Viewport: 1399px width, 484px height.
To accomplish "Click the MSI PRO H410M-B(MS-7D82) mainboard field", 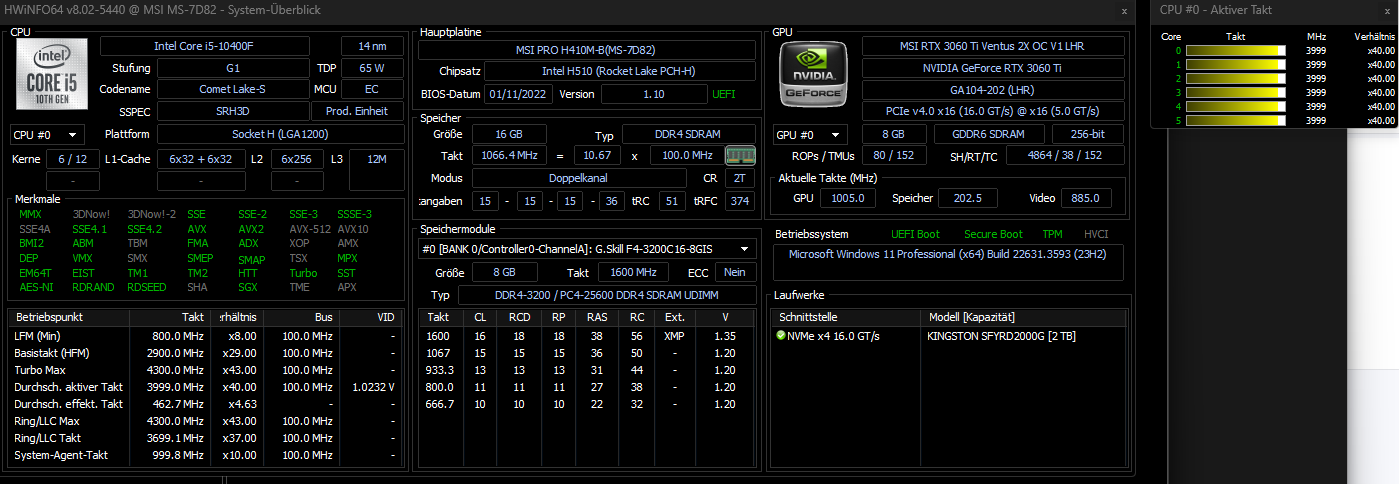I will 586,49.
